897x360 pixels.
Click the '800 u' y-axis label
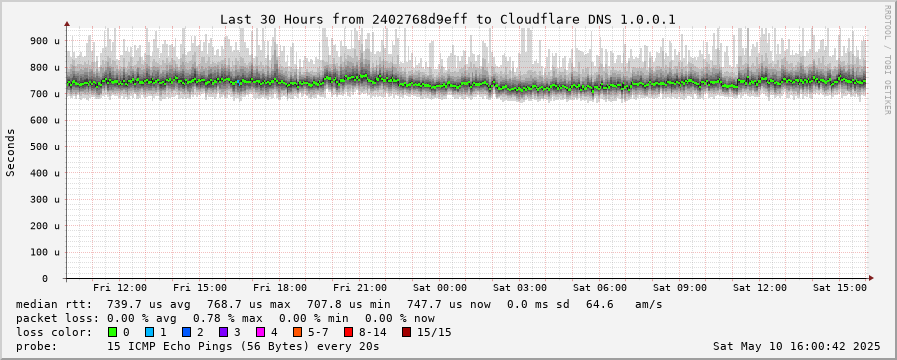[x=45, y=68]
